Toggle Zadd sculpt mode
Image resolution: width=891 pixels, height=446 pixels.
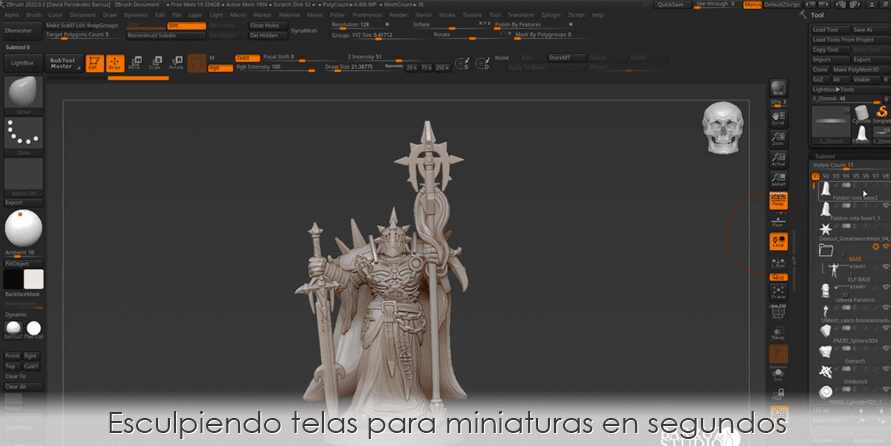247,58
